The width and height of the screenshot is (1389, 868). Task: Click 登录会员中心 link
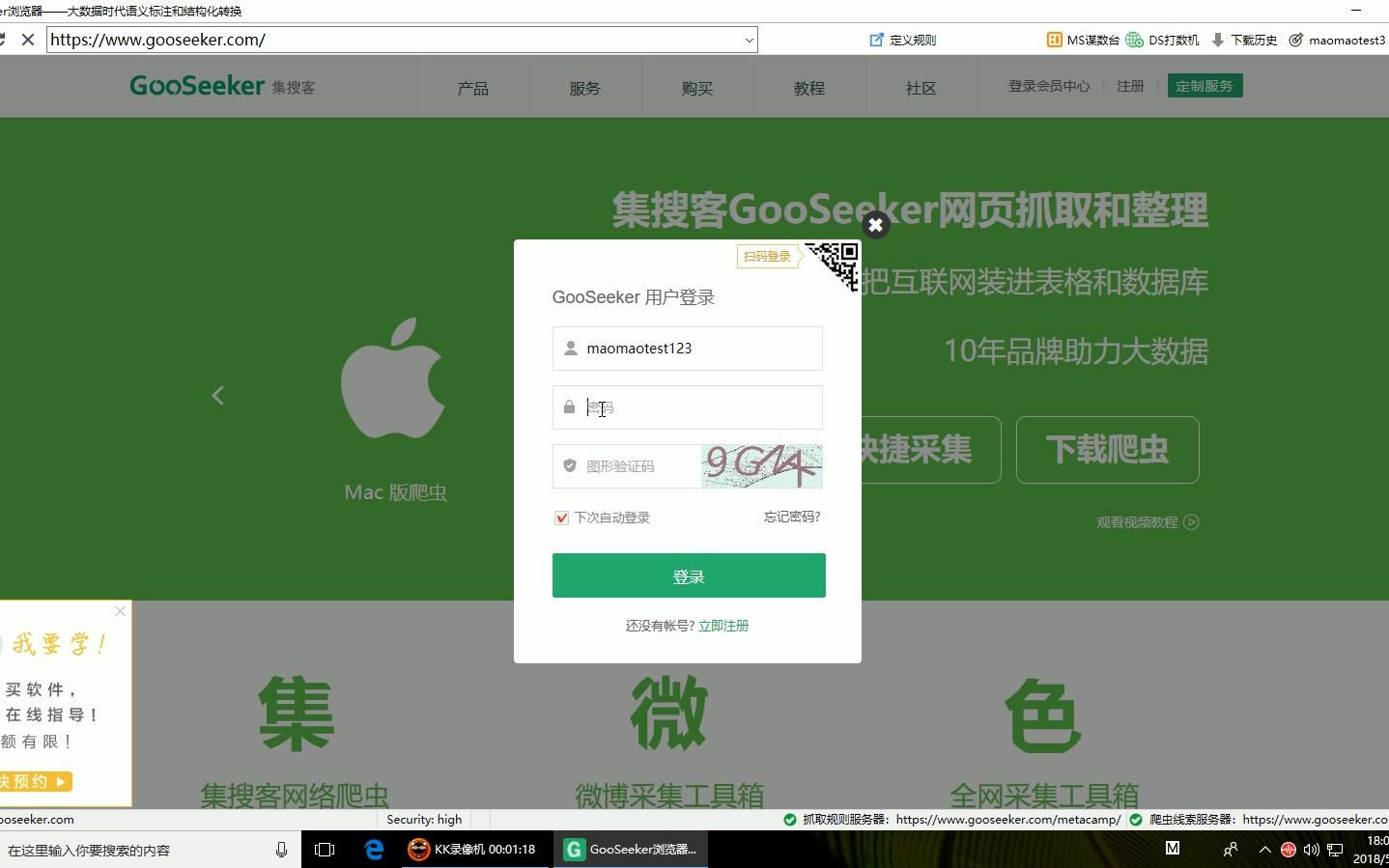1049,86
